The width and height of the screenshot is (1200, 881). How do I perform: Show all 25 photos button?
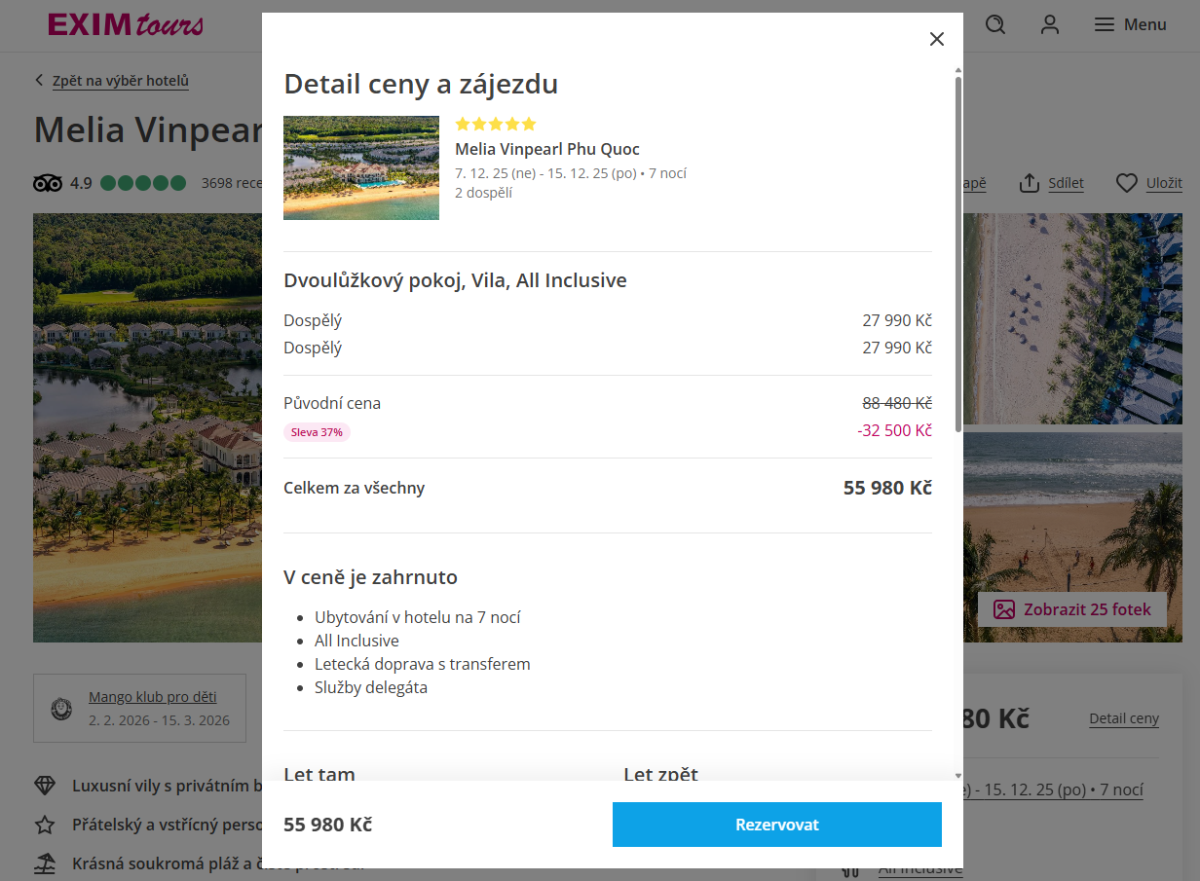[1072, 609]
